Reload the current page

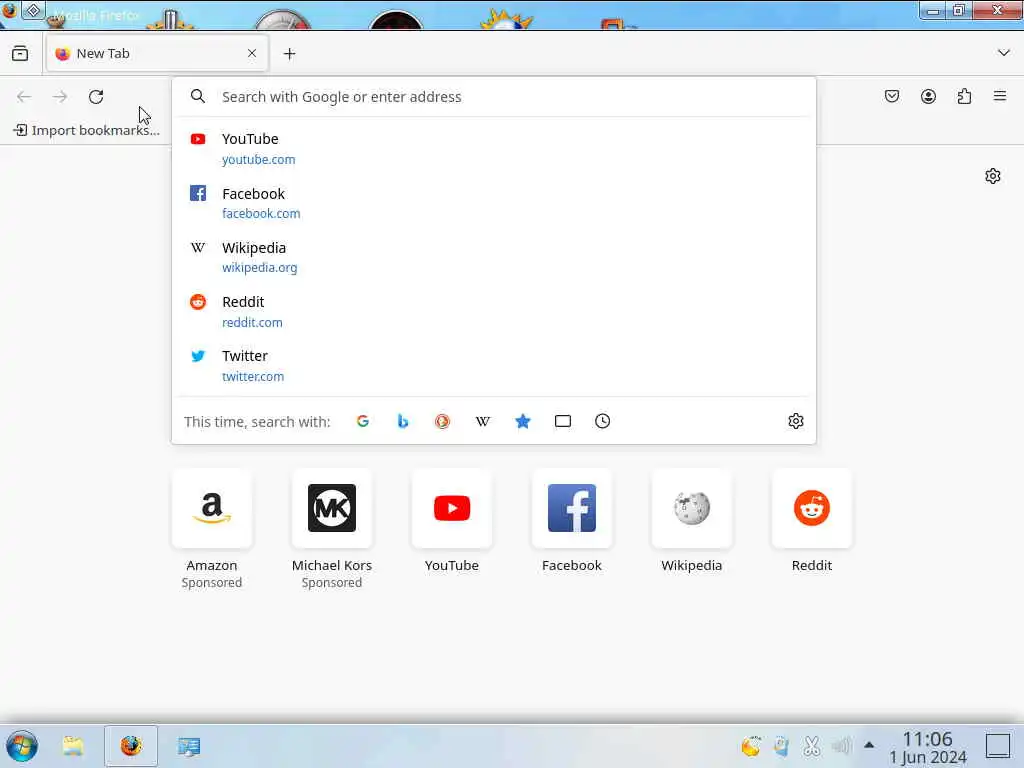(x=96, y=97)
